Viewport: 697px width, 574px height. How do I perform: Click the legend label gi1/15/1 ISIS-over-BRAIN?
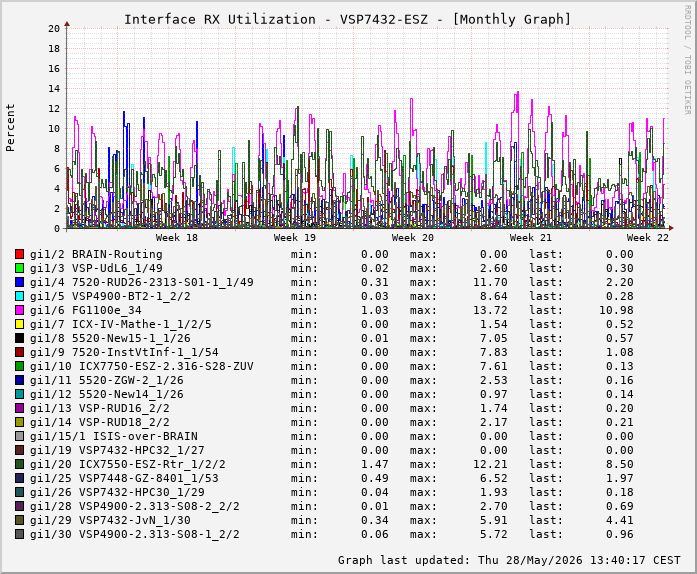point(114,437)
